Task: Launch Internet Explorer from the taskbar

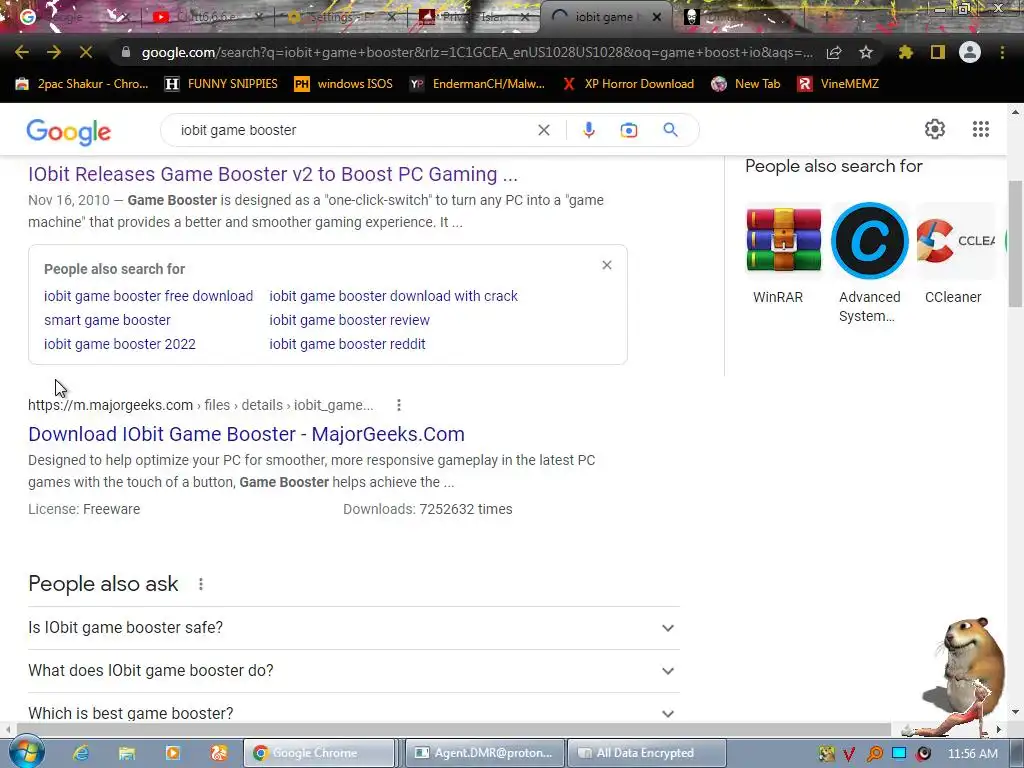Action: [81, 753]
